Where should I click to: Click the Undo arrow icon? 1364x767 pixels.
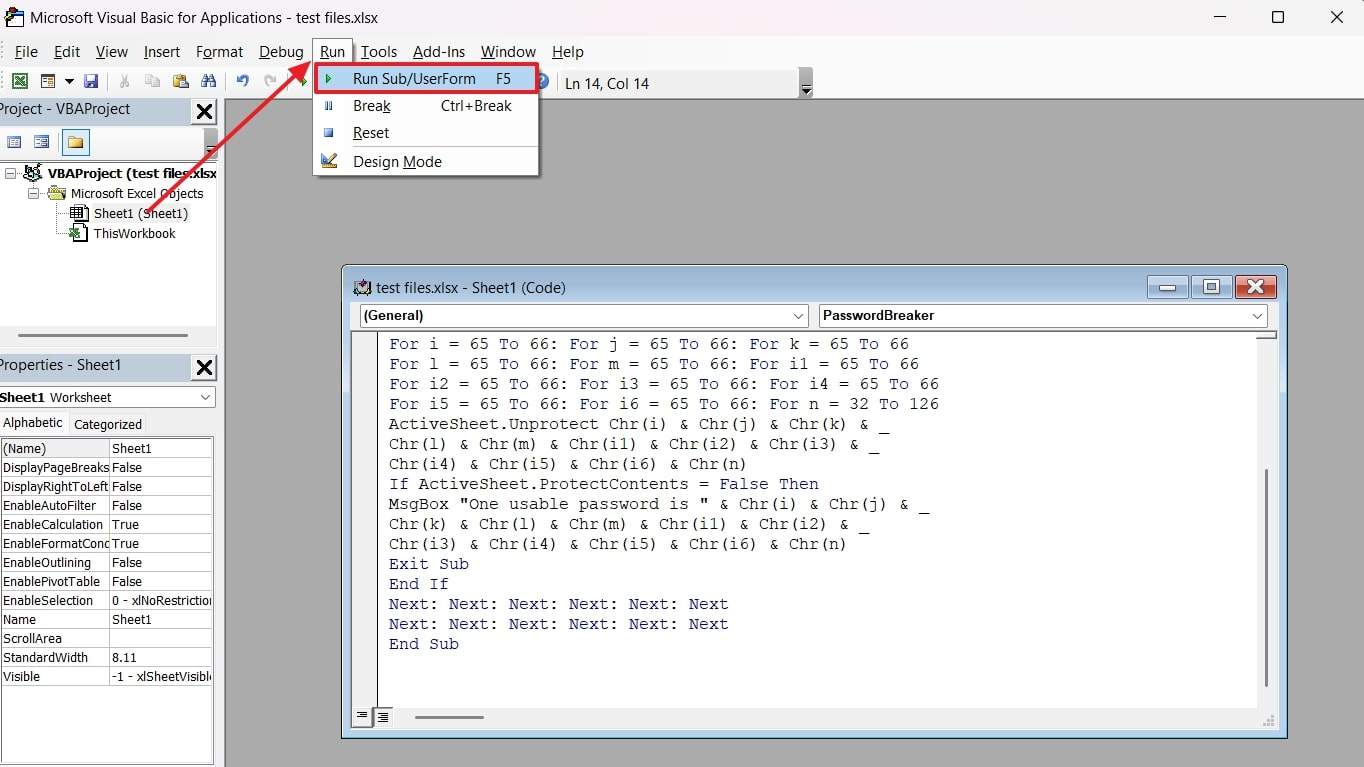242,81
